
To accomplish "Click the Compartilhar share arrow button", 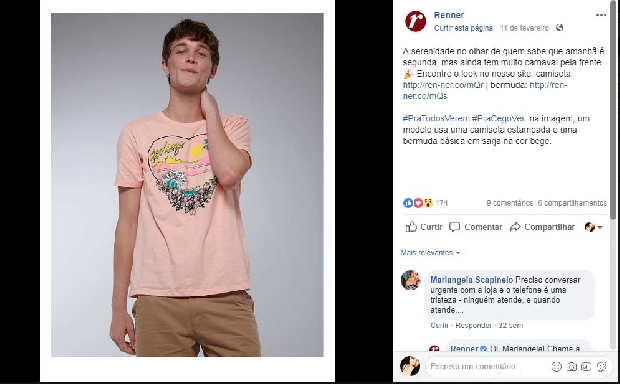I will tap(542, 227).
